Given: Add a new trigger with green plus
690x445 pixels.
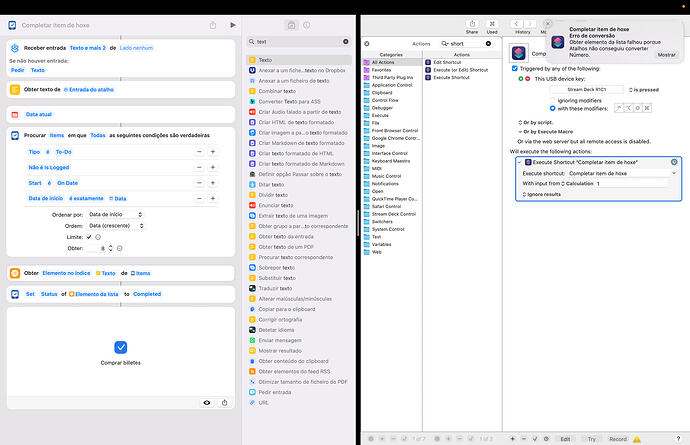Looking at the screenshot, I should [x=521, y=79].
